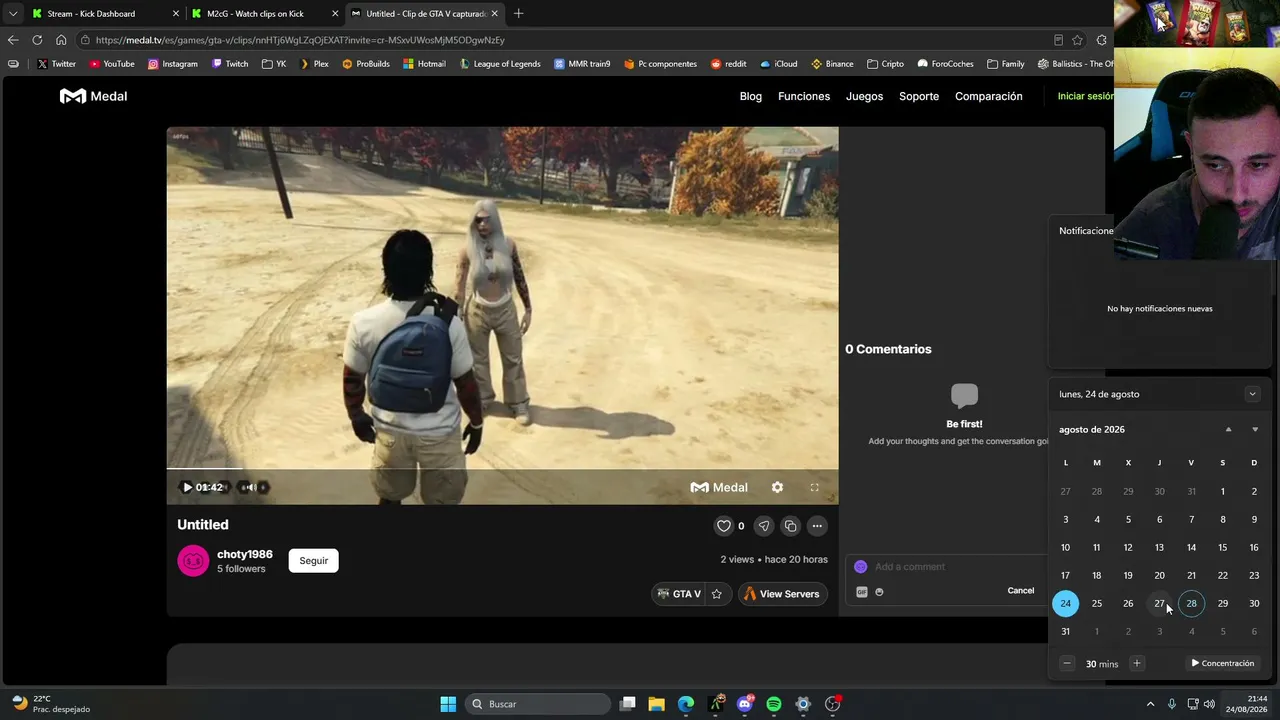This screenshot has width=1280, height=720.
Task: Share the clip using paper plane icon
Action: tap(764, 526)
